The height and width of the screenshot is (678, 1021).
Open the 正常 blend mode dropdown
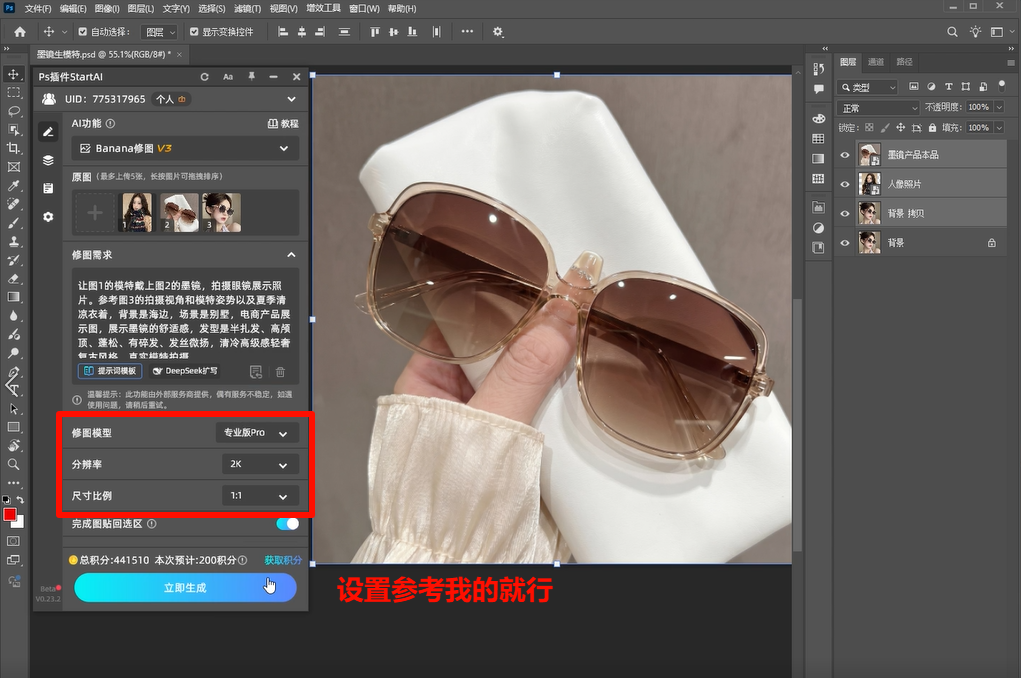(878, 107)
